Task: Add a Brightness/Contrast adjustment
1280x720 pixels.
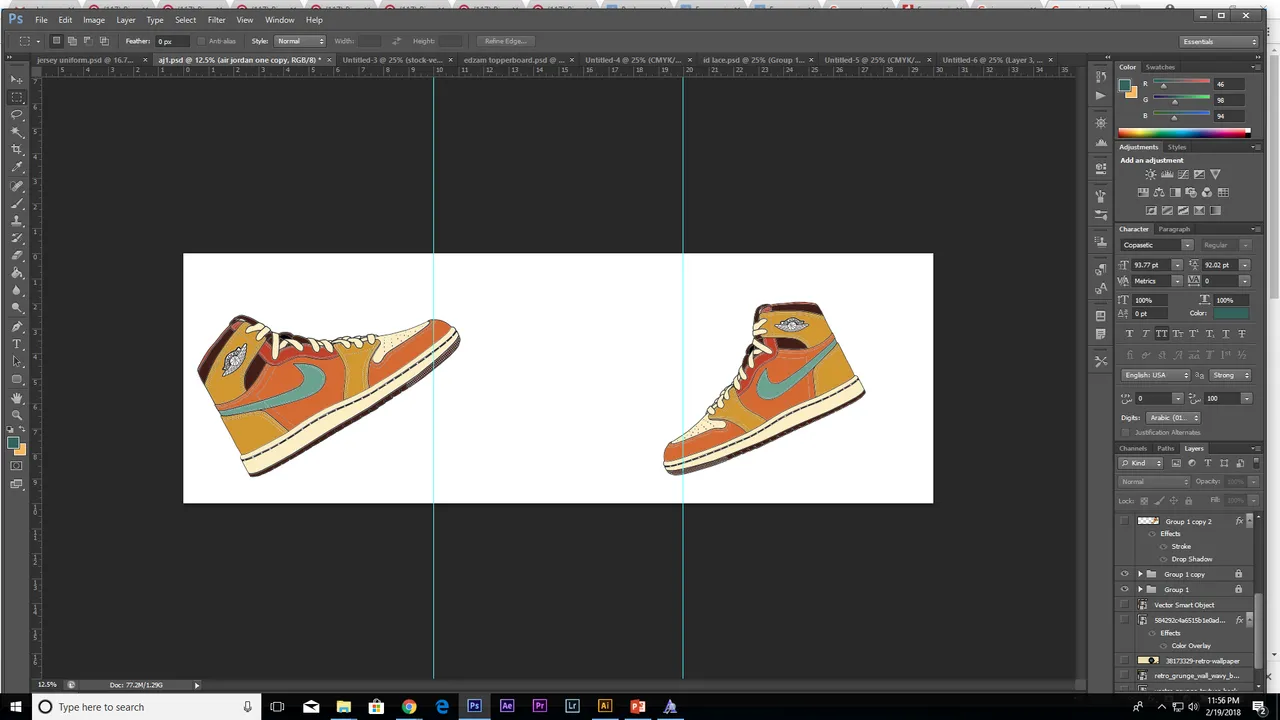Action: click(x=1151, y=174)
